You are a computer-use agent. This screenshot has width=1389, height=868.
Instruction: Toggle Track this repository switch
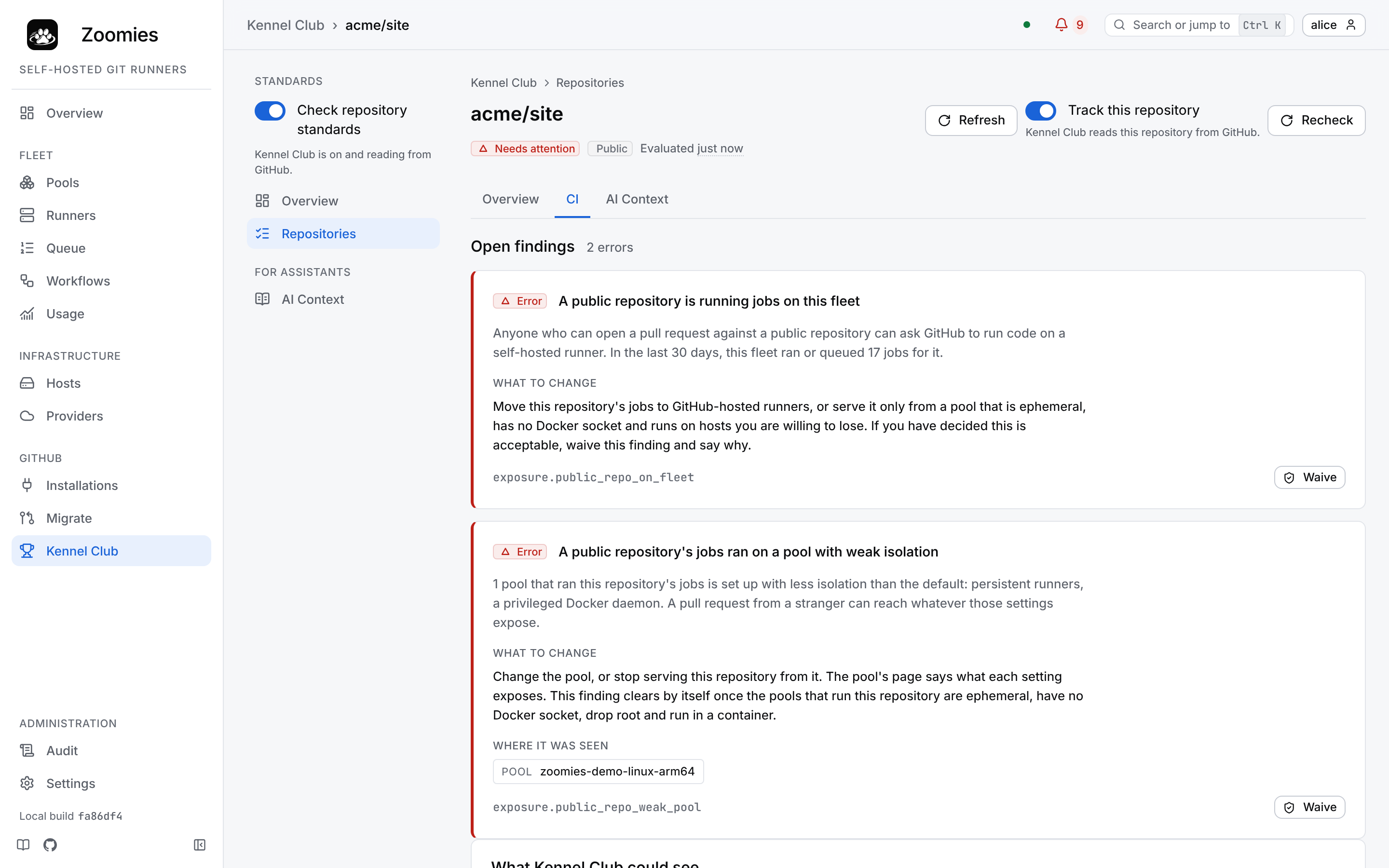pos(1040,111)
